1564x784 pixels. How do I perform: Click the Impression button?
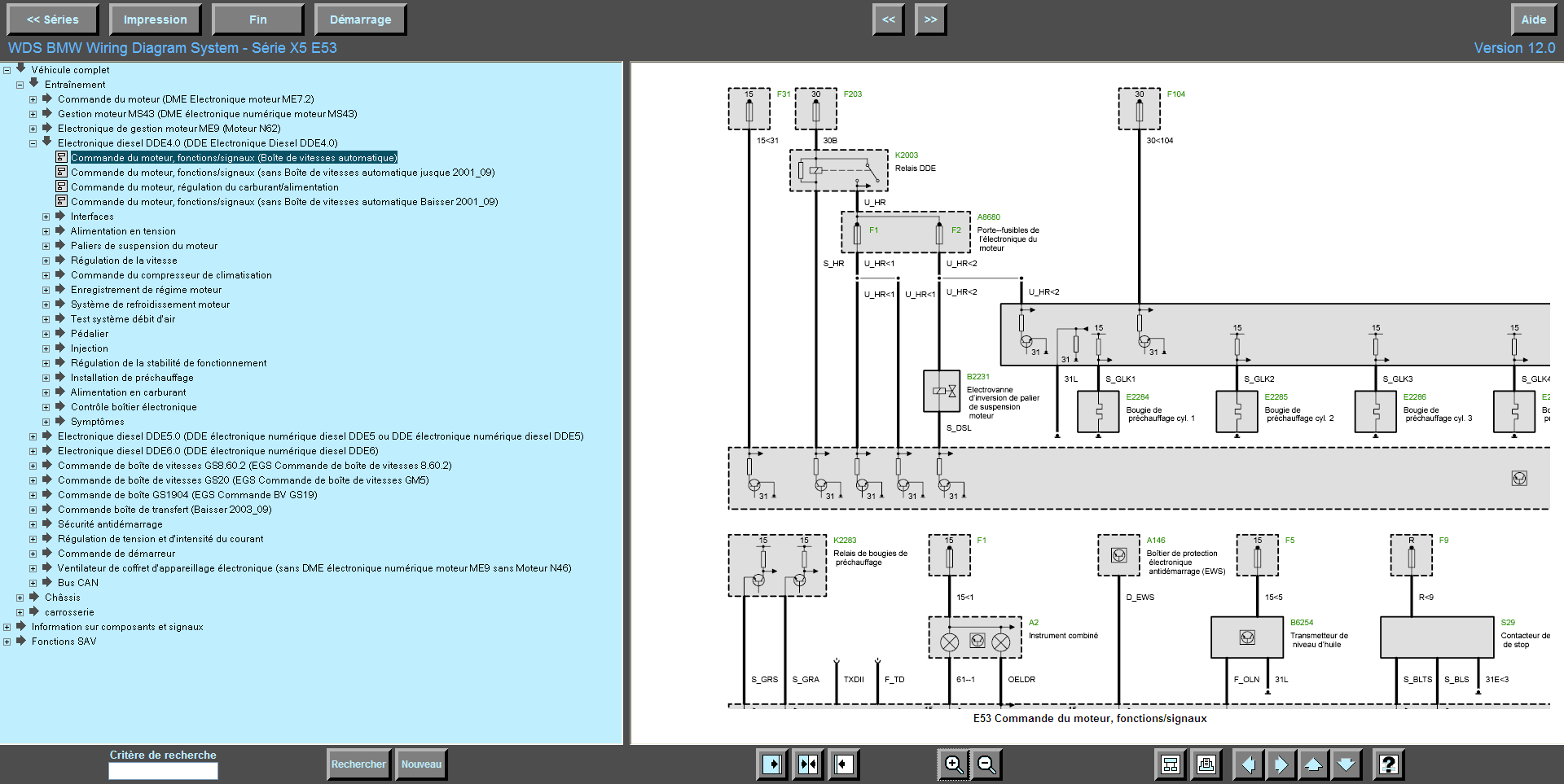(155, 20)
